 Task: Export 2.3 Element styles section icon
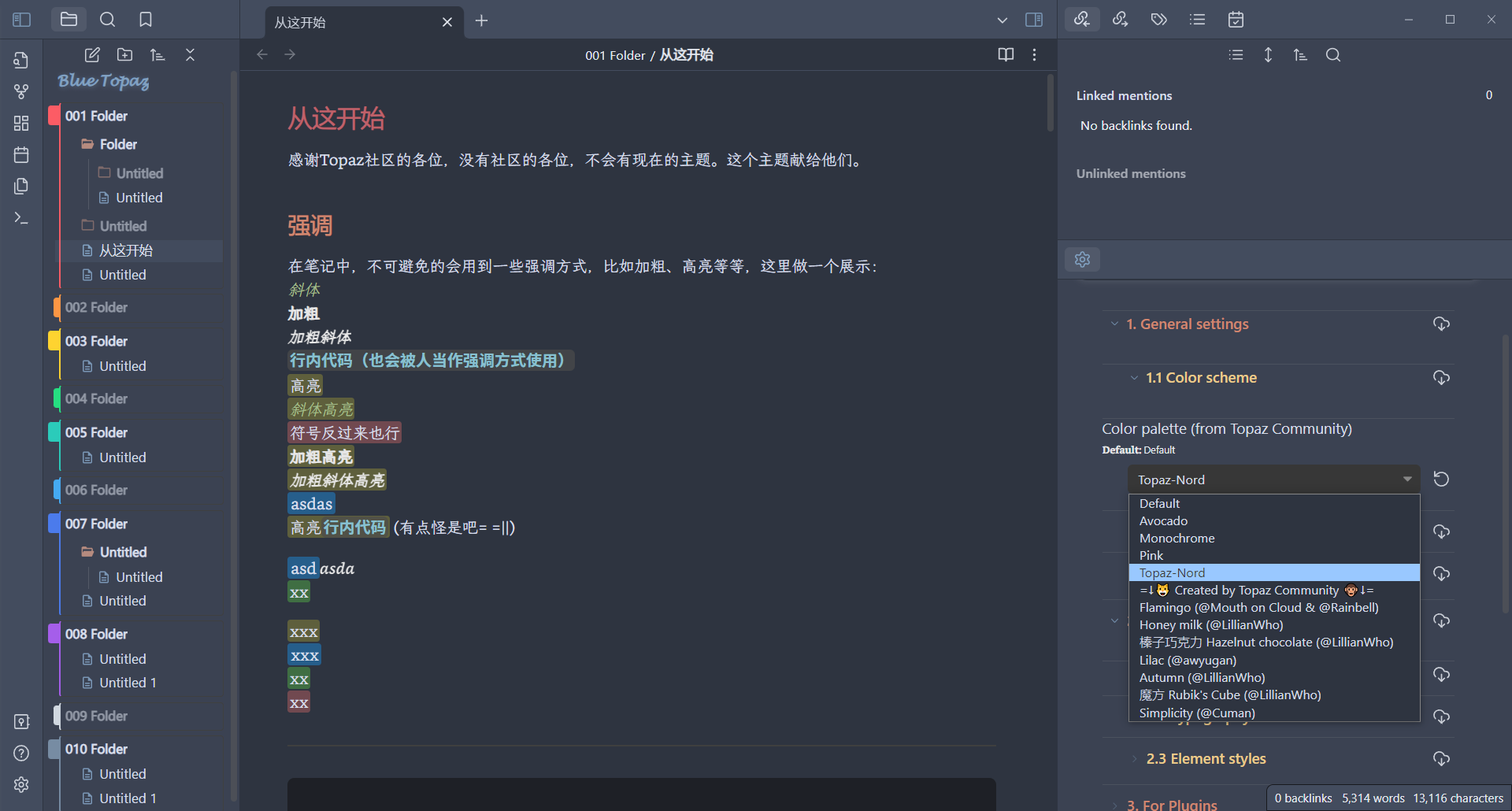[x=1441, y=758]
